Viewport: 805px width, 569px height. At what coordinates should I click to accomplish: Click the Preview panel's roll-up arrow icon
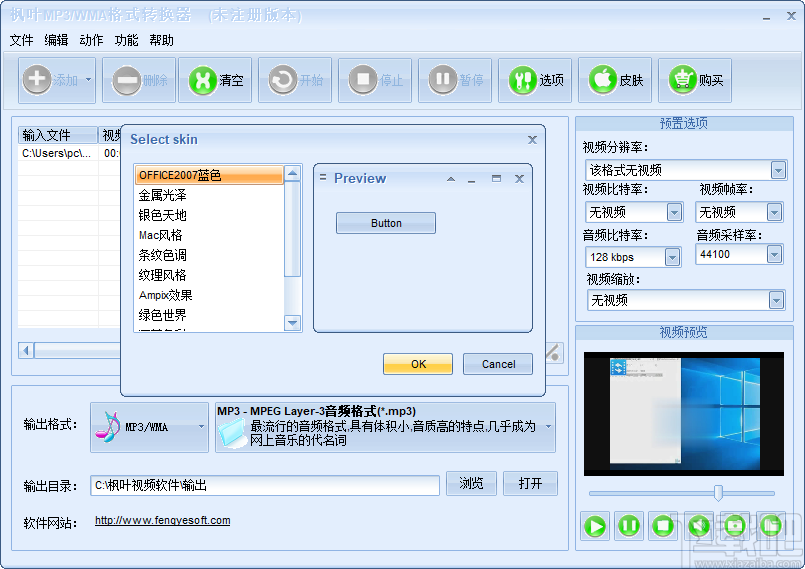pos(451,179)
